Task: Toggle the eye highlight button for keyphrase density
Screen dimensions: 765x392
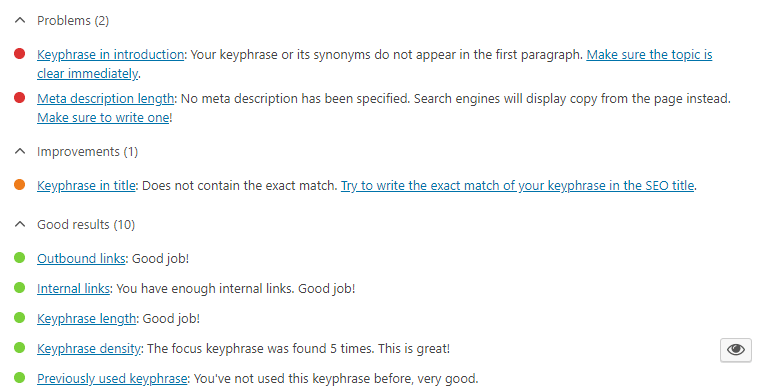Action: coord(736,350)
